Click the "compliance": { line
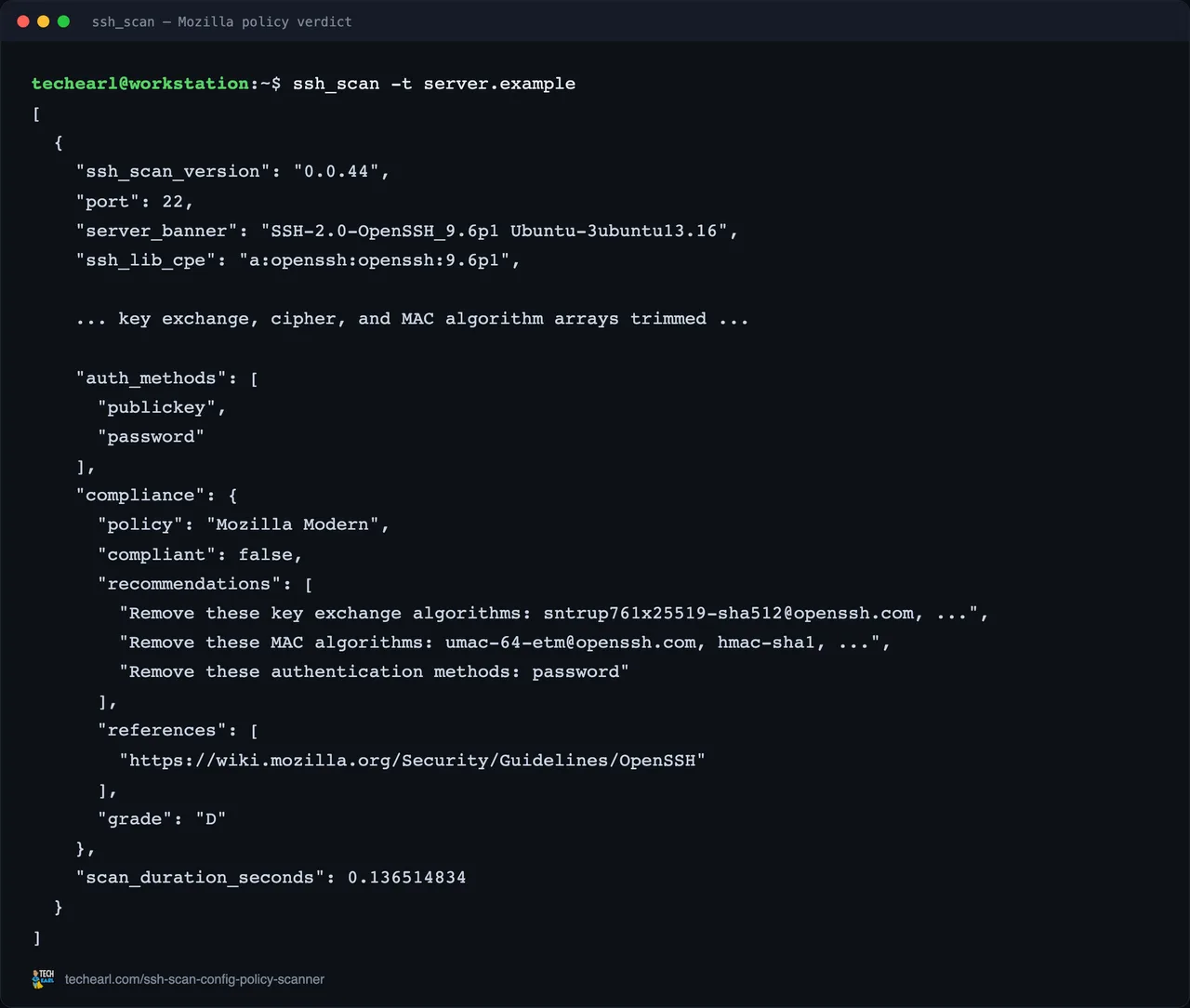Screen dimensions: 1190x1008 tap(156, 496)
